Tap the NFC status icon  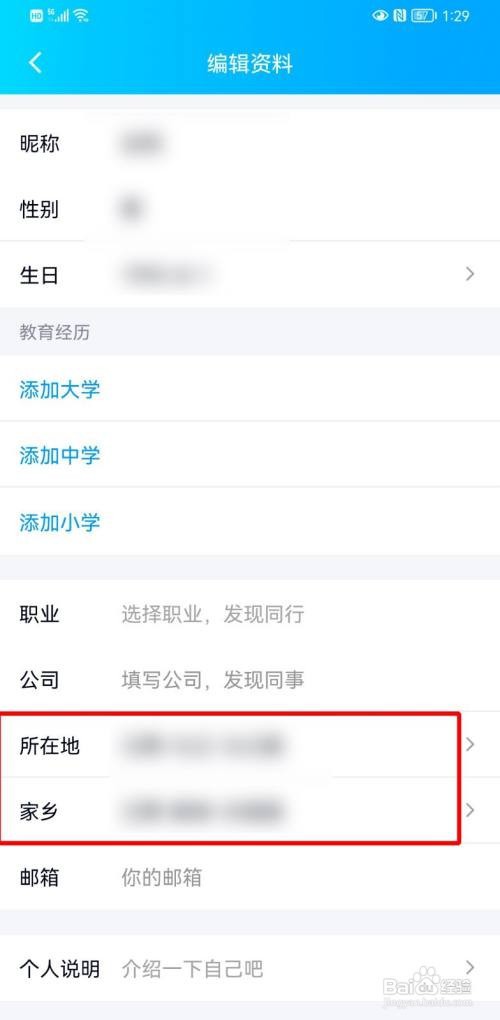(399, 16)
